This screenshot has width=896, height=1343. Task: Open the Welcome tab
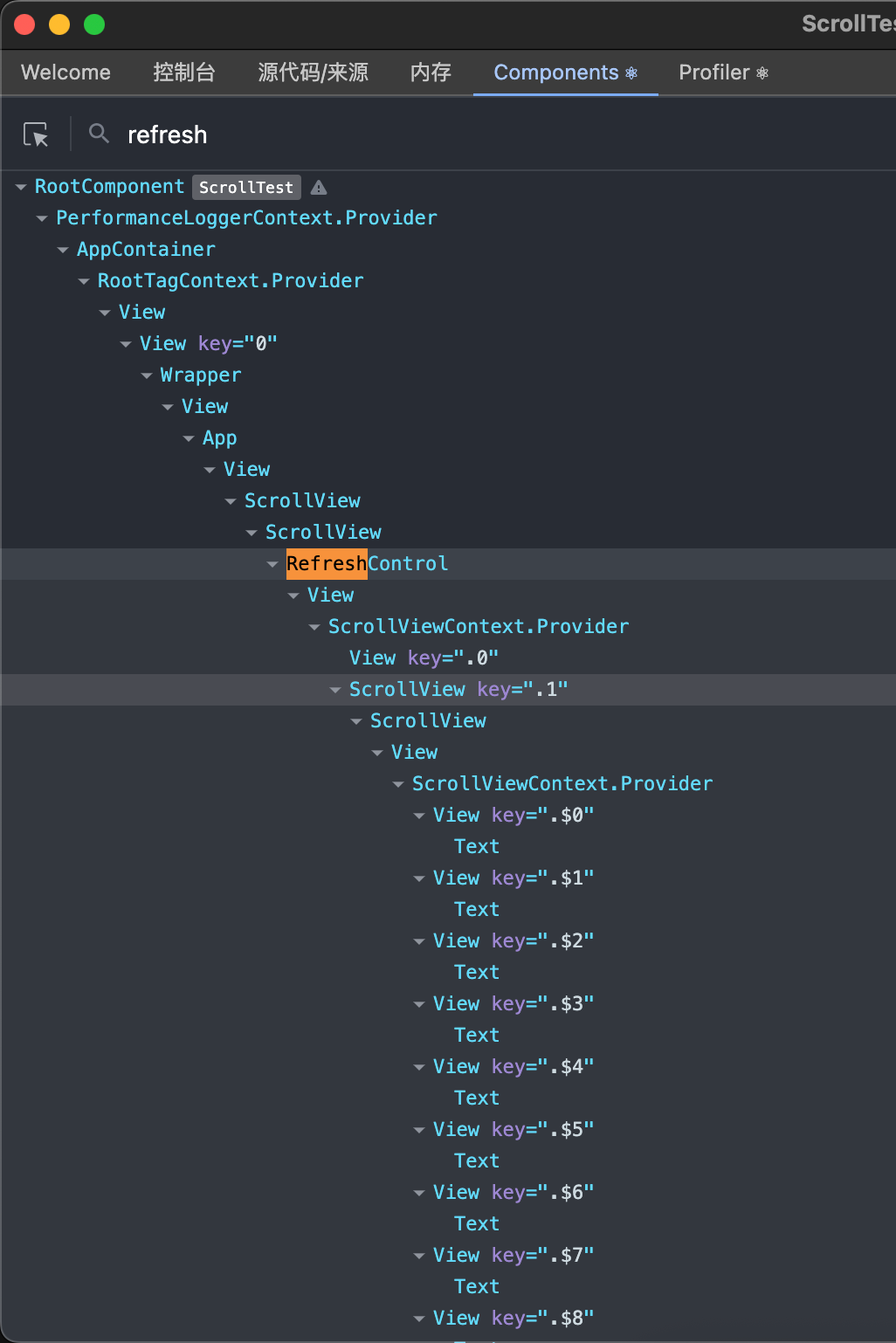[x=65, y=72]
